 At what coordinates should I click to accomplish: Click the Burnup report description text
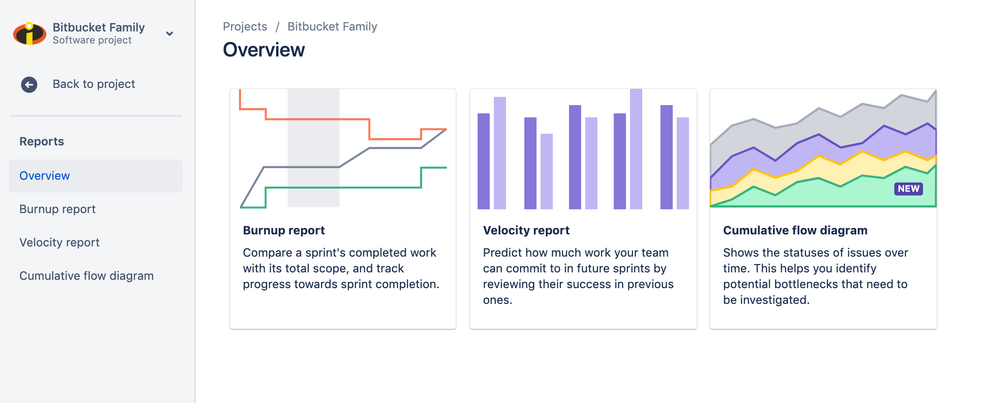point(341,269)
